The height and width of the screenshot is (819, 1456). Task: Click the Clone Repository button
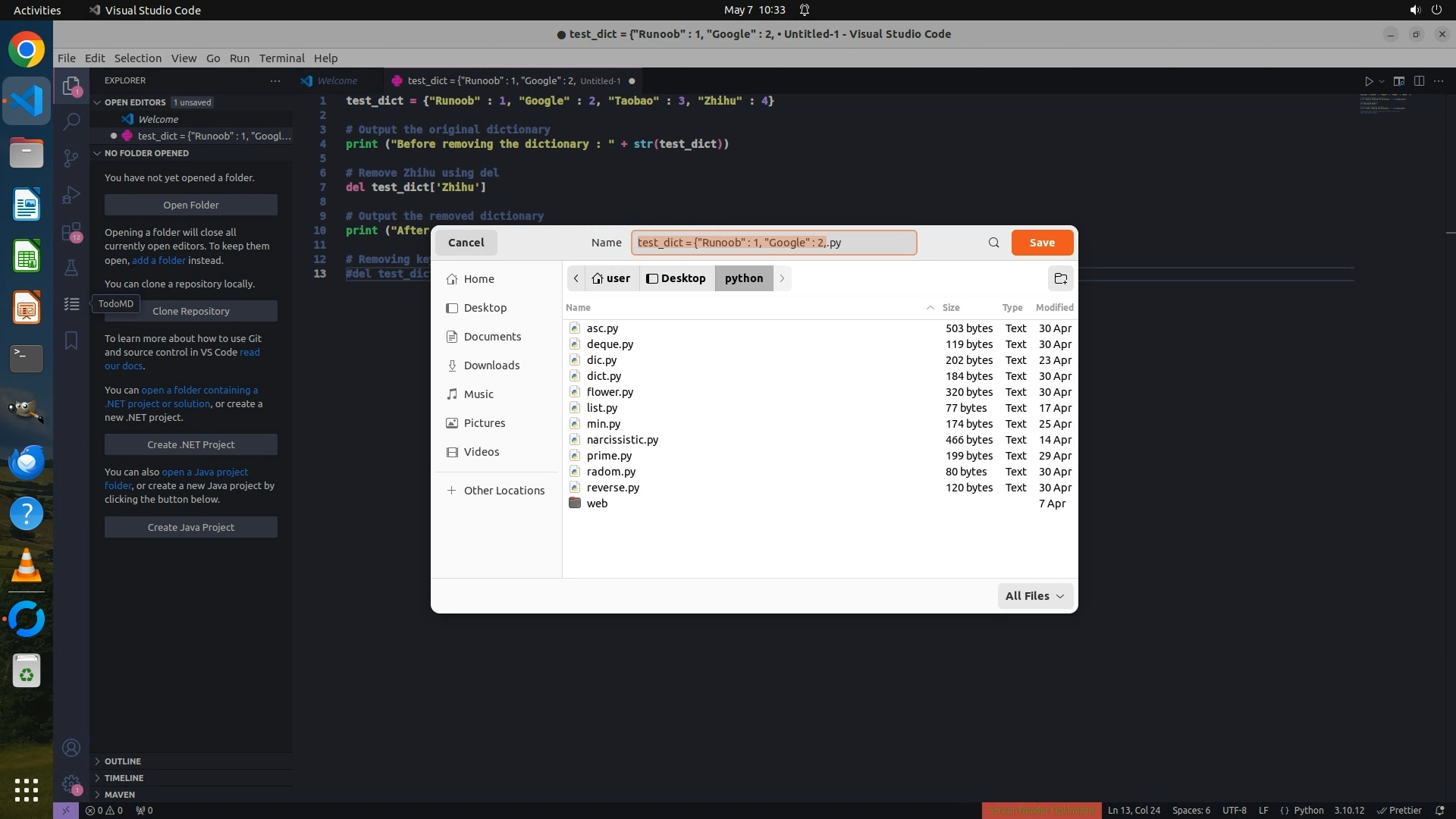[190, 311]
